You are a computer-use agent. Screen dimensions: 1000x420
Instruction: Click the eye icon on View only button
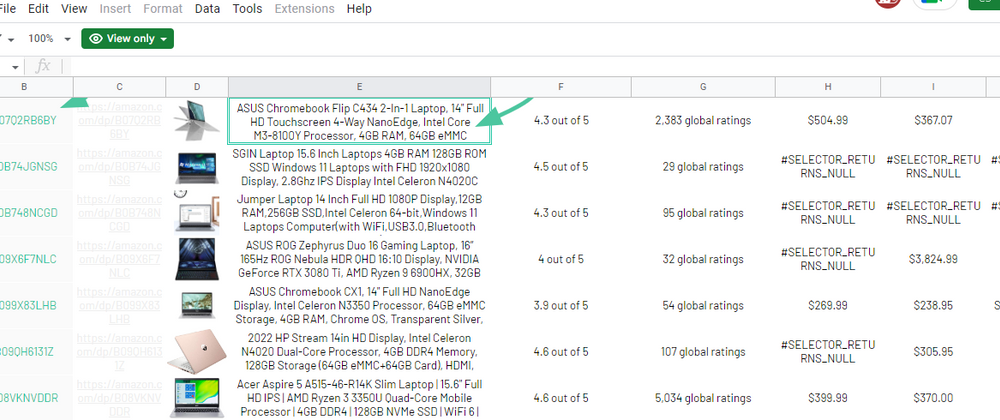click(96, 38)
